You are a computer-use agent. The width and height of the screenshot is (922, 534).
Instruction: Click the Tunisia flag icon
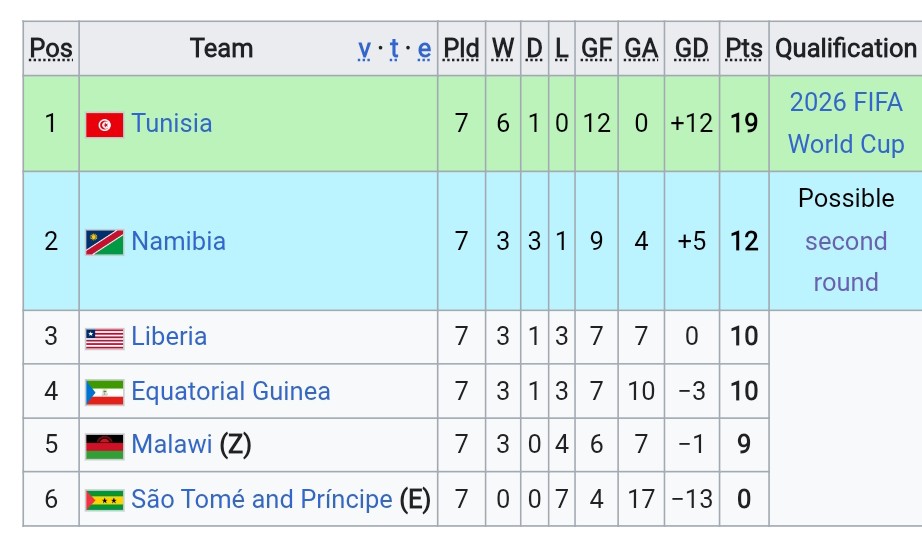click(x=105, y=125)
